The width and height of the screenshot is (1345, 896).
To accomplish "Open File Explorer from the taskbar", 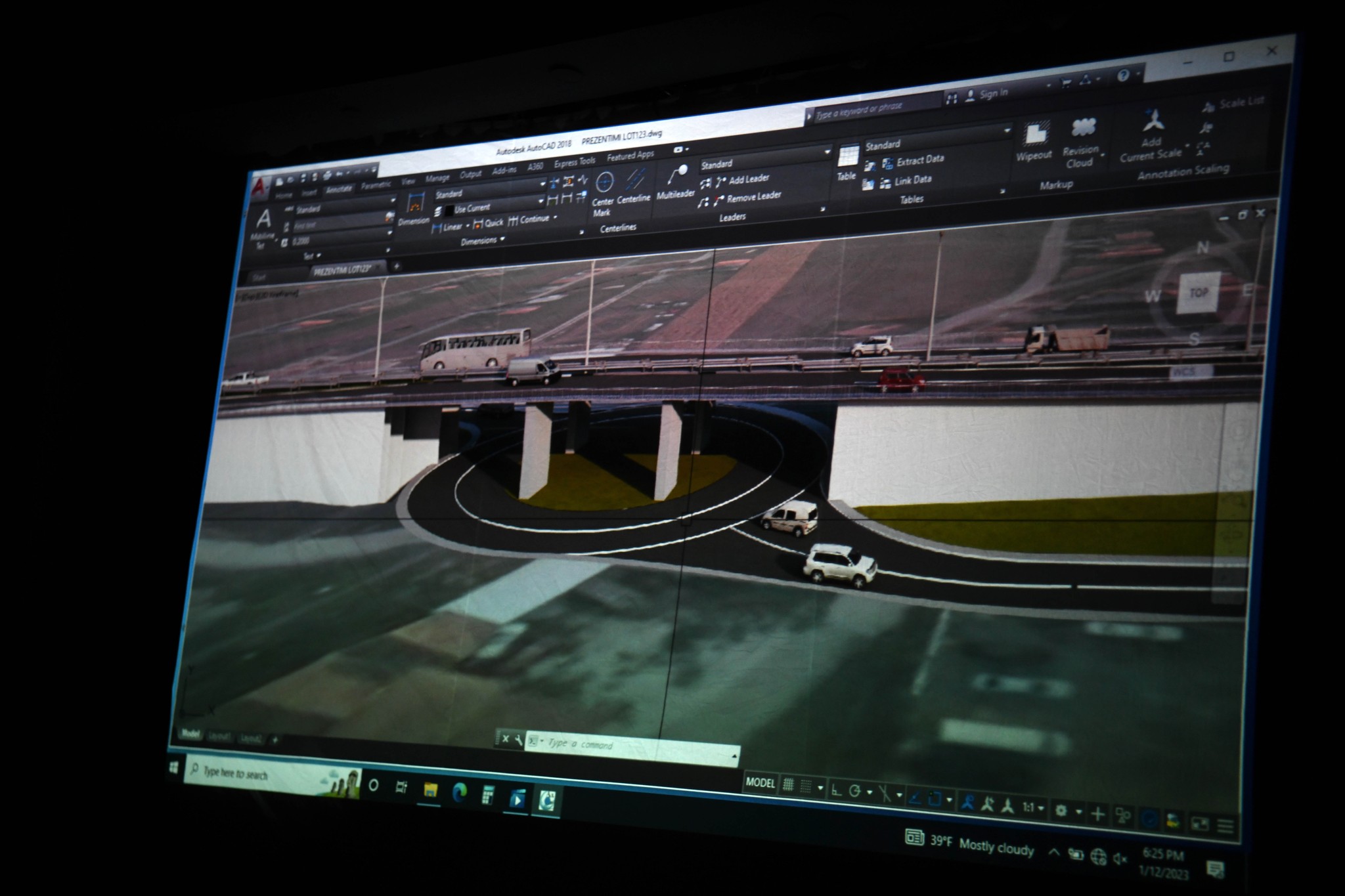I will [x=430, y=790].
